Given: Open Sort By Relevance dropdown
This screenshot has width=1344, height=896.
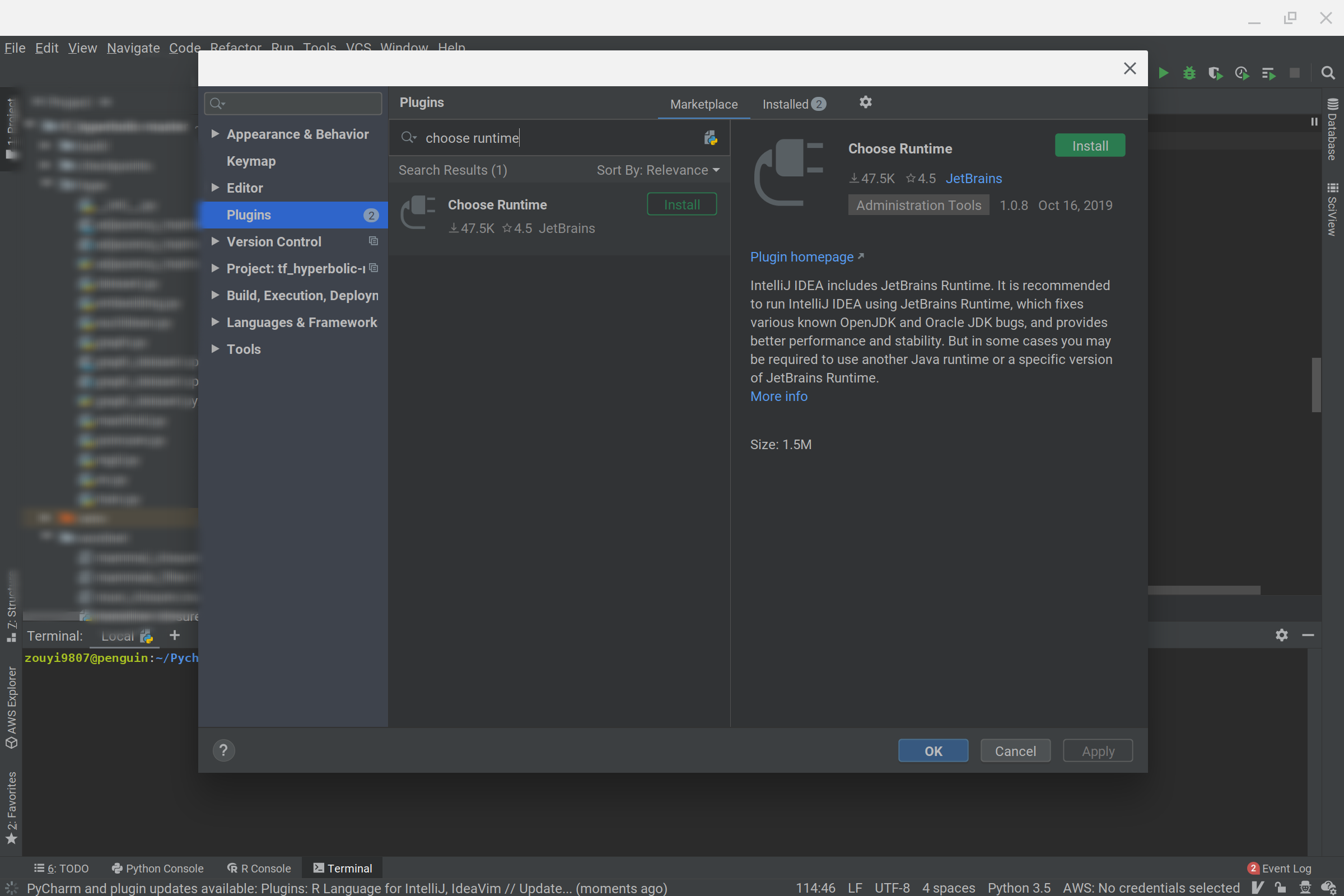Looking at the screenshot, I should (x=657, y=170).
